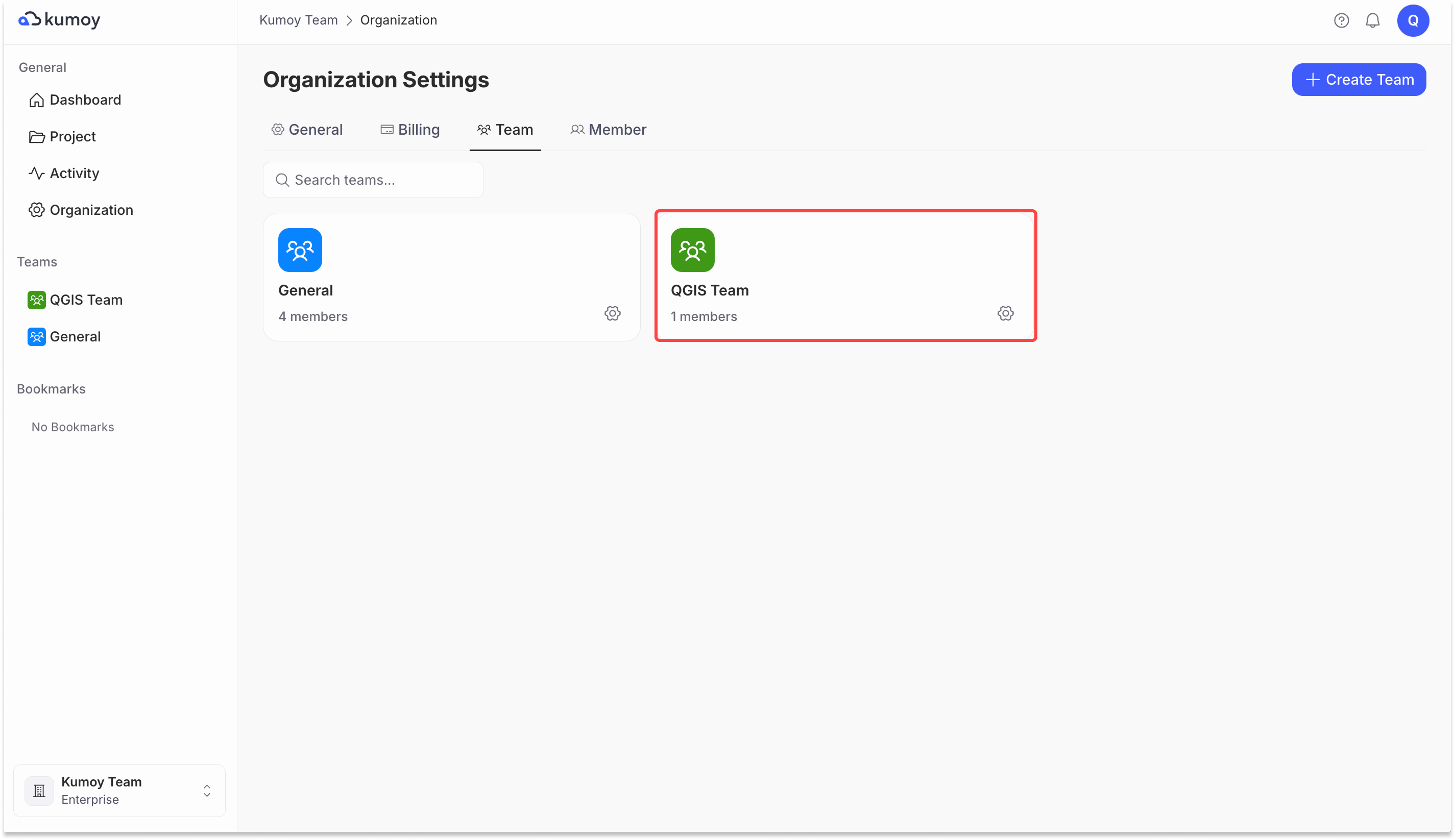Open notifications bell icon
The height and width of the screenshot is (840, 1455).
(1372, 21)
